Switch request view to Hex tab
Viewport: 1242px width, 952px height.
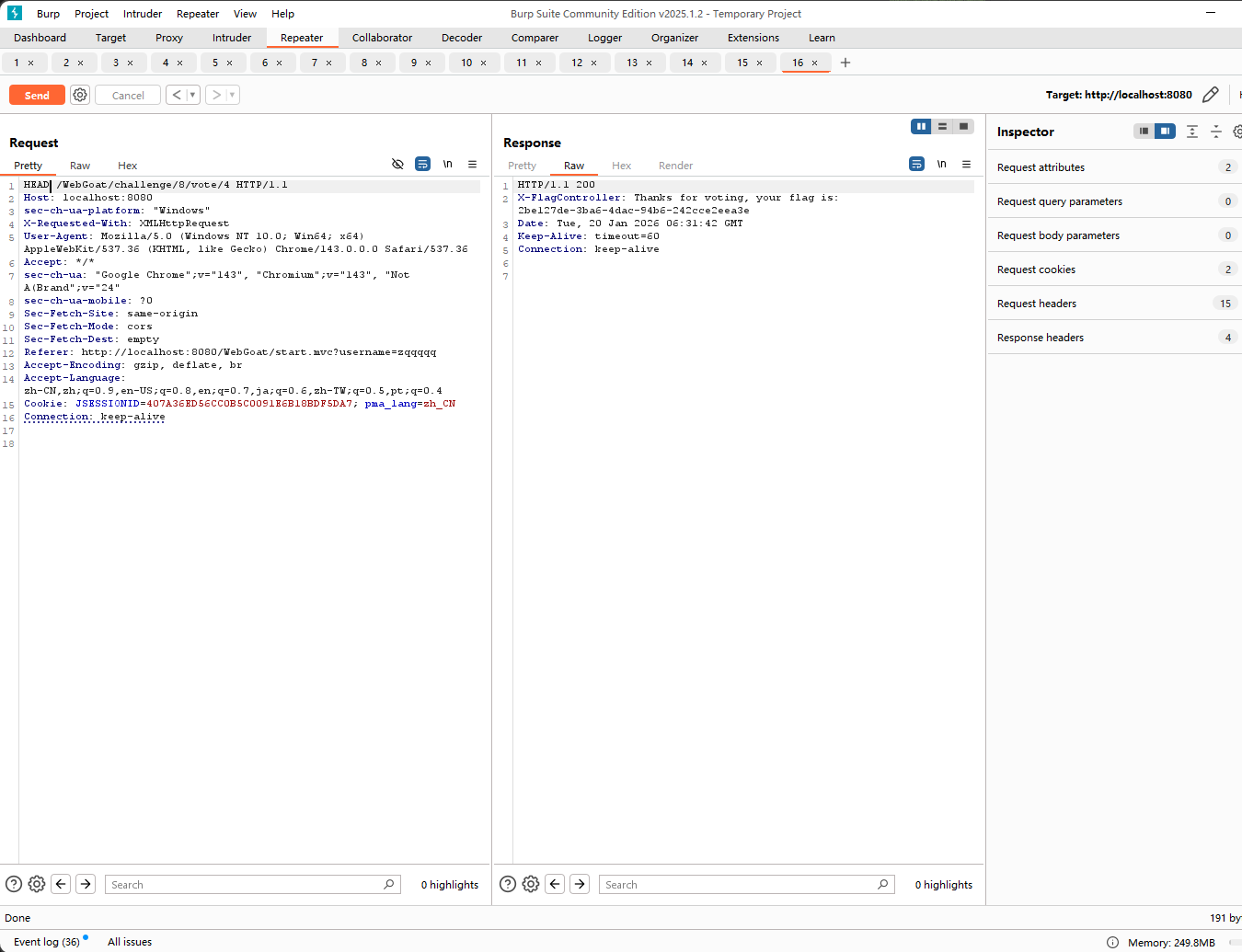coord(127,166)
